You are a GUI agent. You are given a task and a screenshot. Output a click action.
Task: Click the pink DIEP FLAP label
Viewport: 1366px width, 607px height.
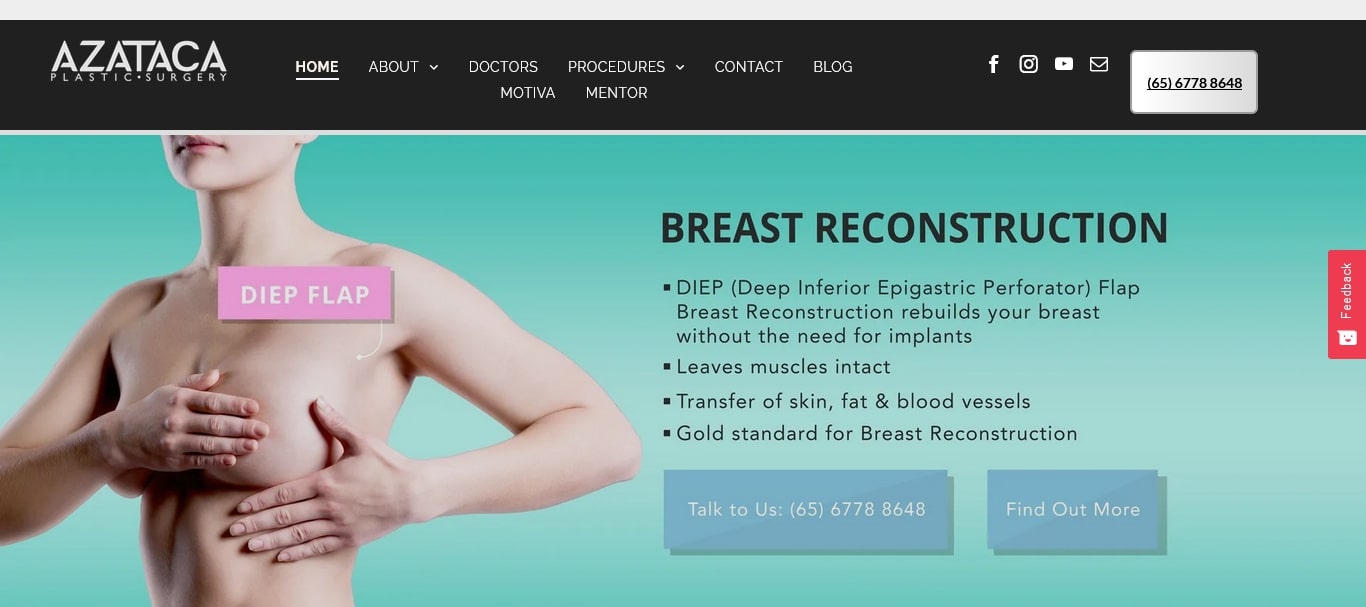tap(305, 294)
